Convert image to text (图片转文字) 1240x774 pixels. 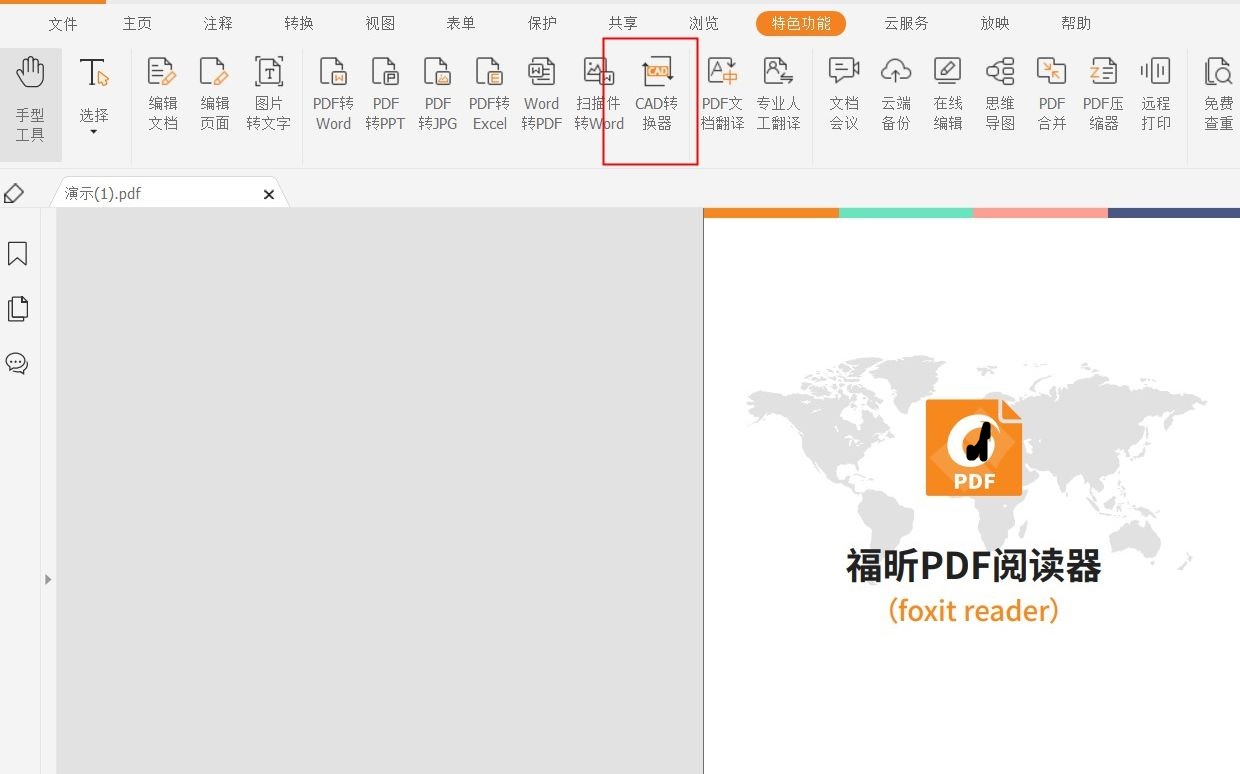(268, 95)
